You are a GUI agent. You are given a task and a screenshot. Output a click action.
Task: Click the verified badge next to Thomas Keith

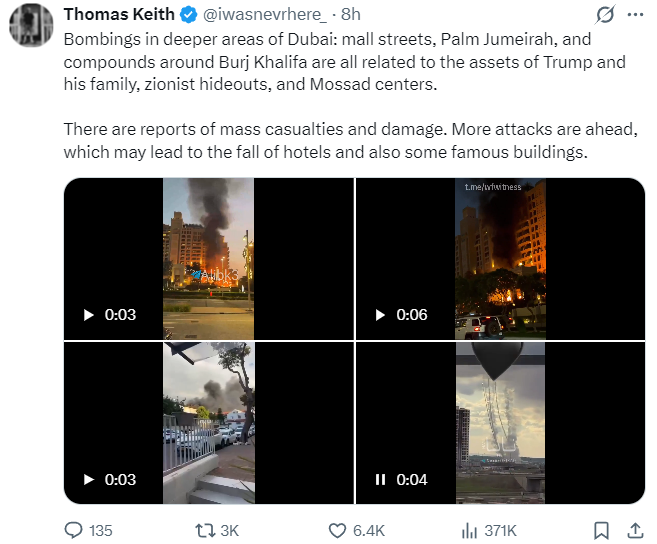(189, 15)
